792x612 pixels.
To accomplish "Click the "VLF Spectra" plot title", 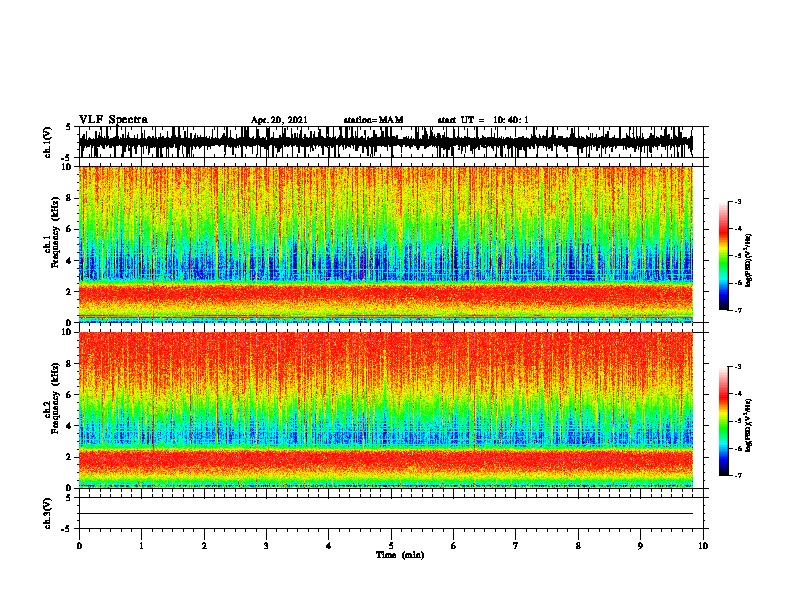I will point(113,119).
